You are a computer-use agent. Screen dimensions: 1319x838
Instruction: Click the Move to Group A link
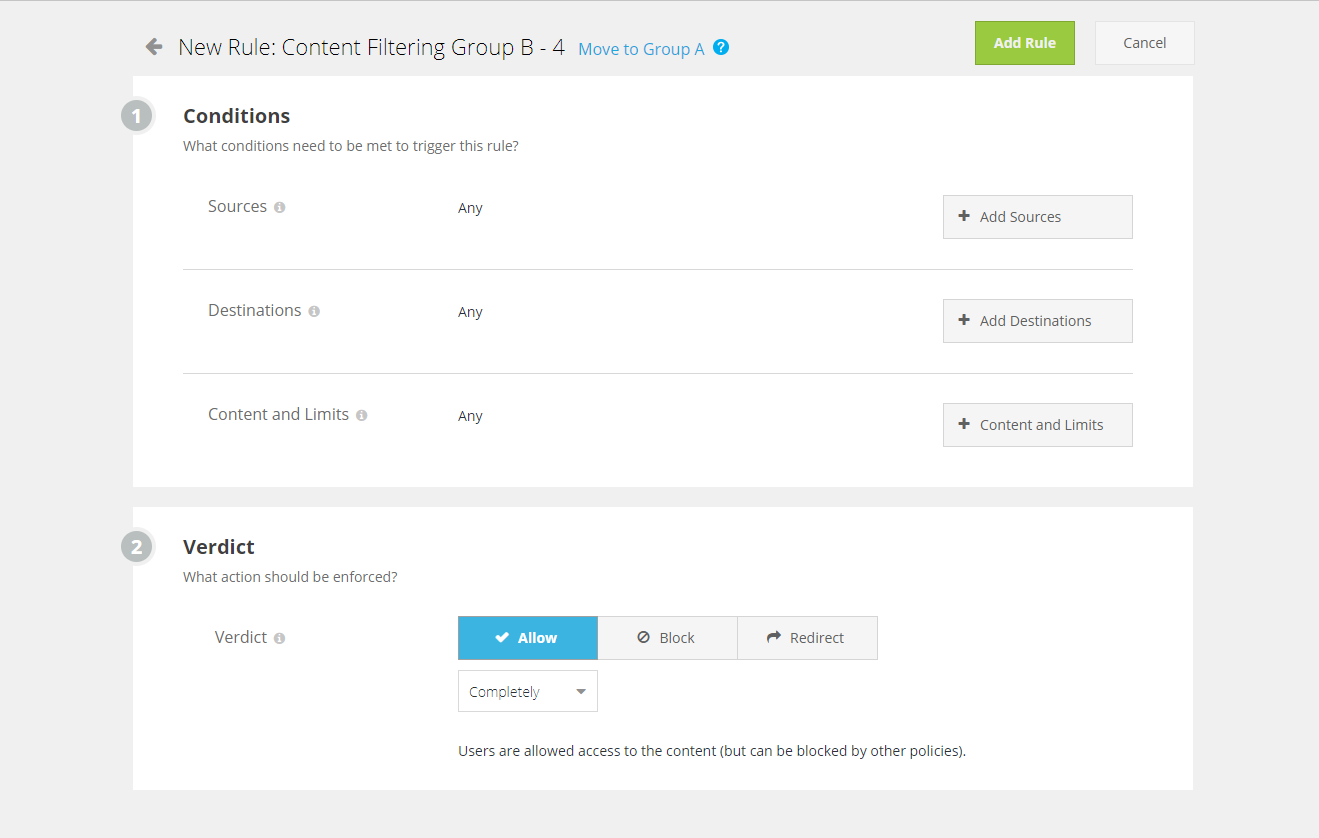tap(641, 49)
